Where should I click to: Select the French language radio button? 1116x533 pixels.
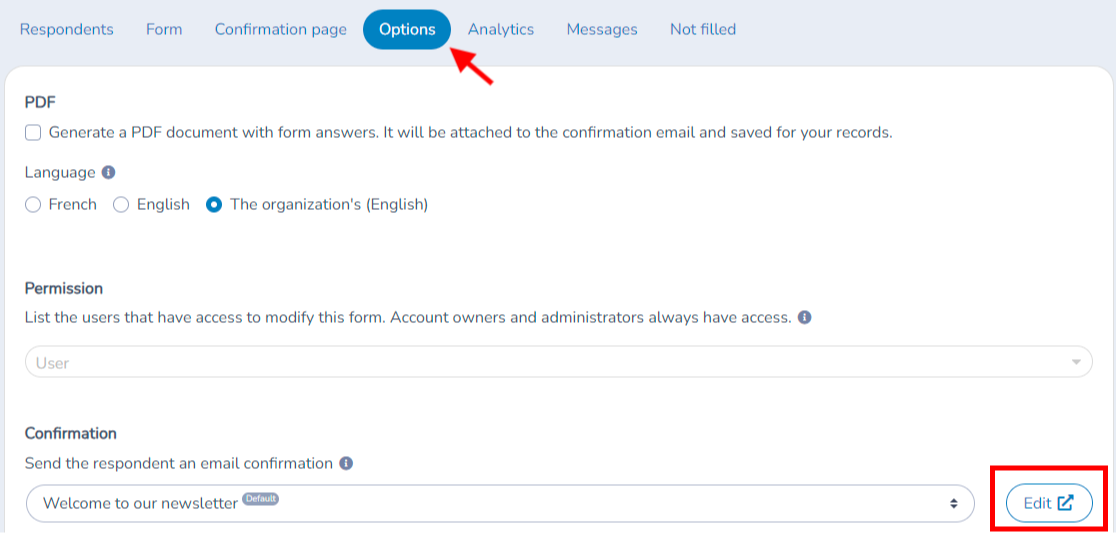[x=33, y=205]
